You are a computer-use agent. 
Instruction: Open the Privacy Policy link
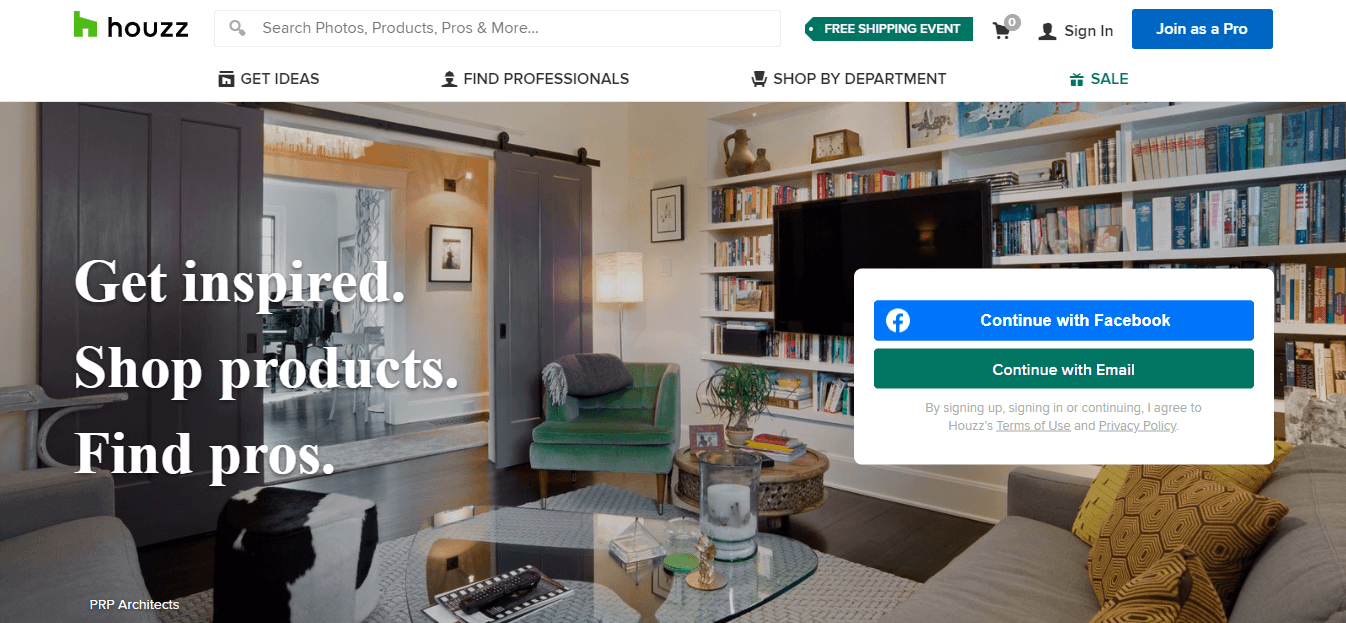pos(1138,426)
